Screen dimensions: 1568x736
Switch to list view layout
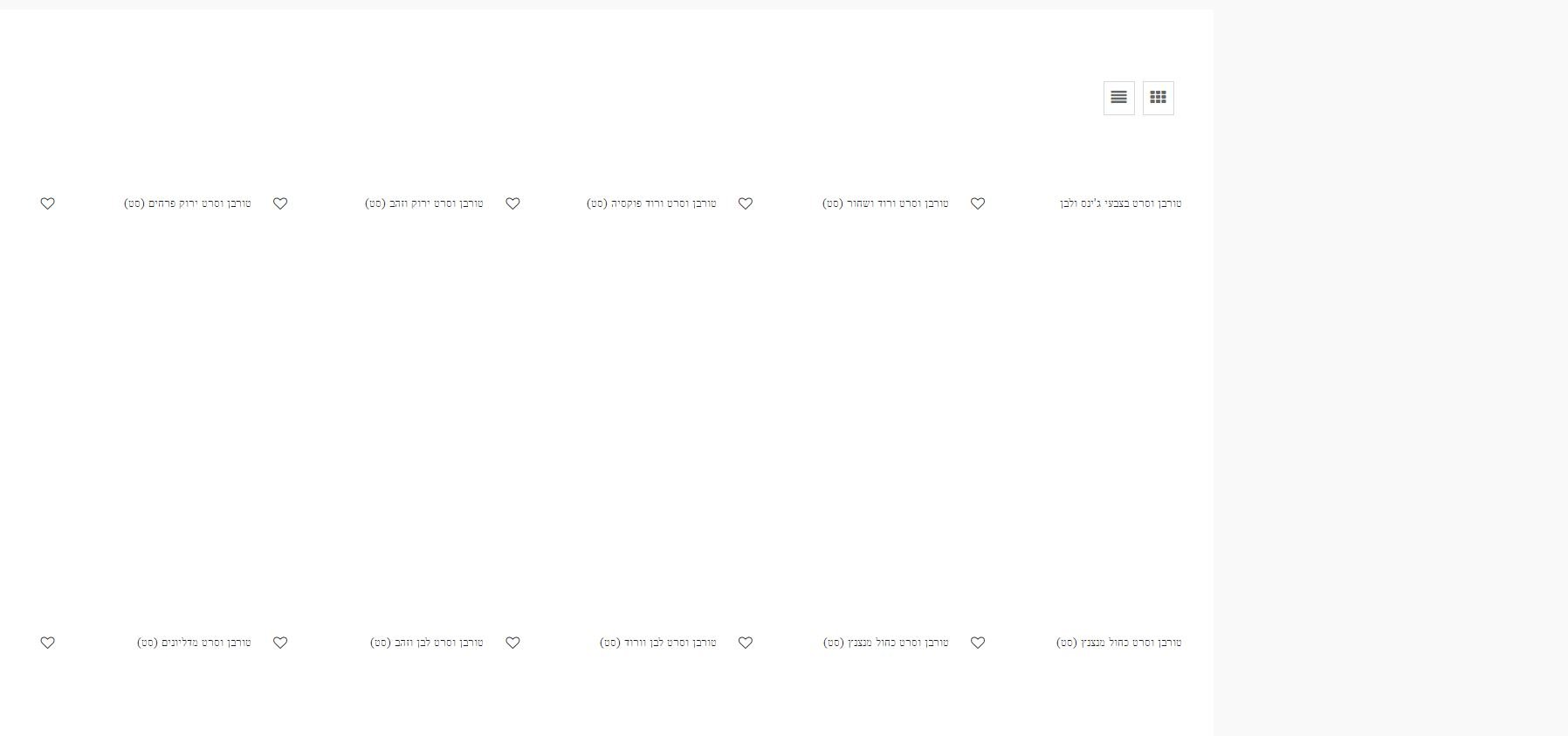[1118, 98]
